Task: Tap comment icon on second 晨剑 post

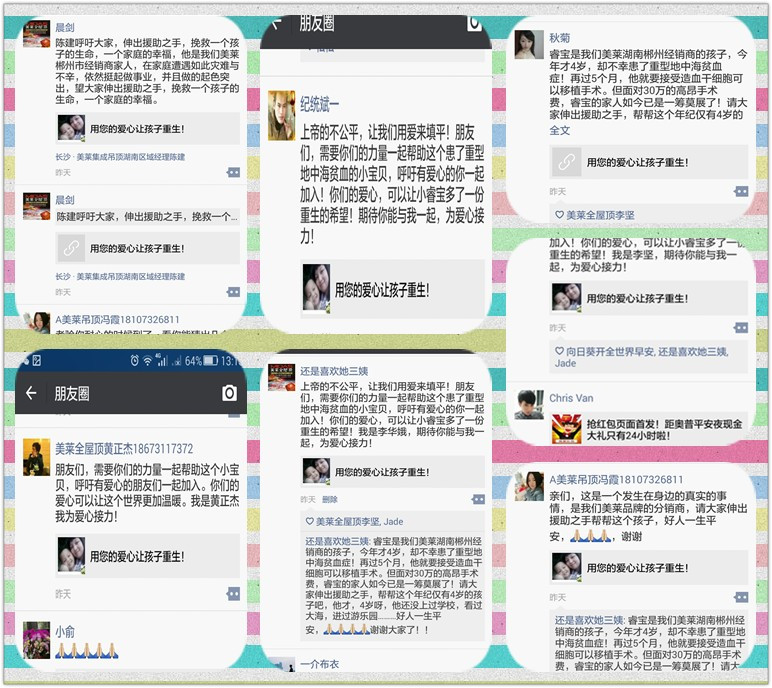Action: 233,292
